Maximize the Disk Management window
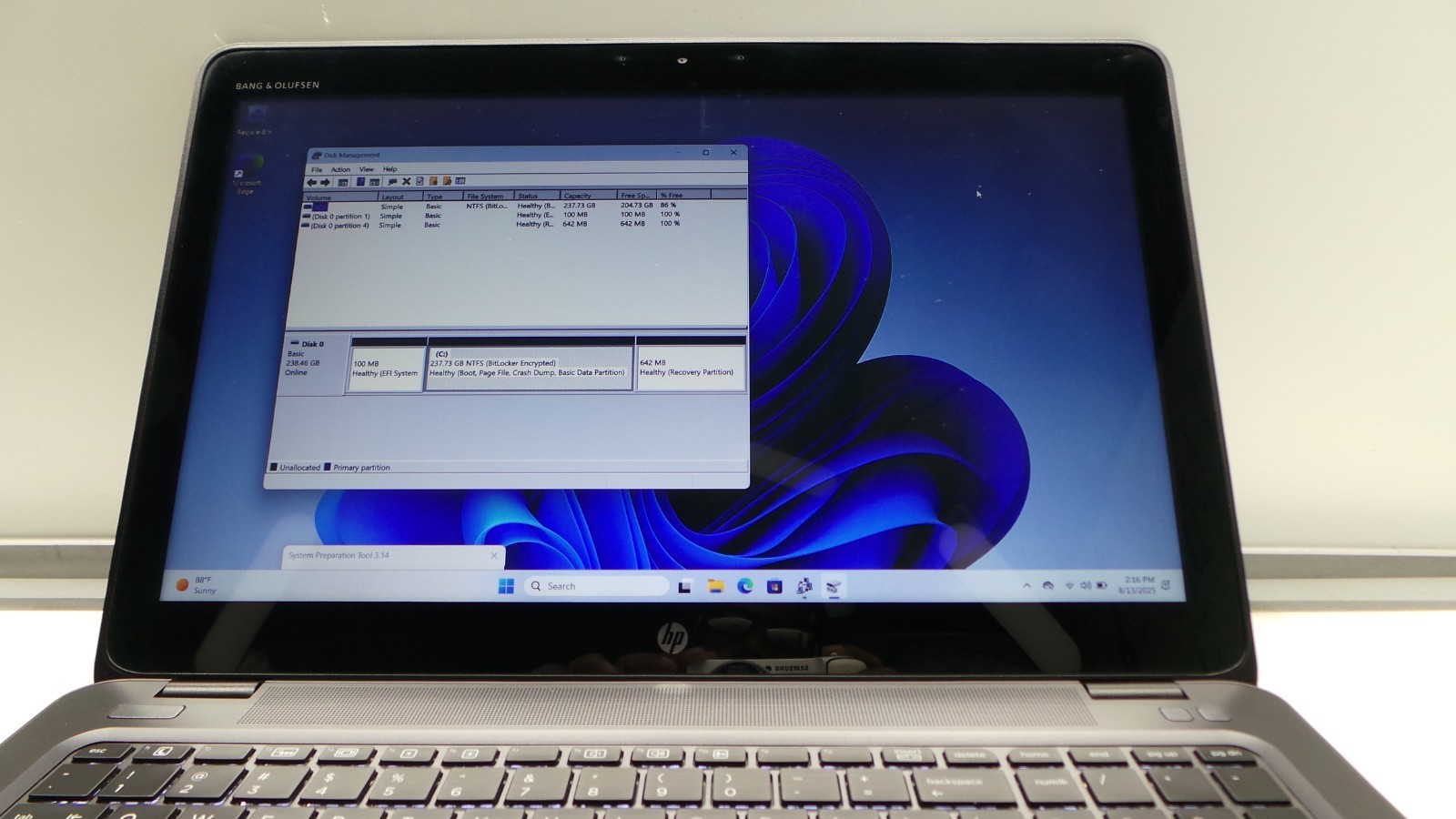This screenshot has width=1456, height=819. [705, 153]
